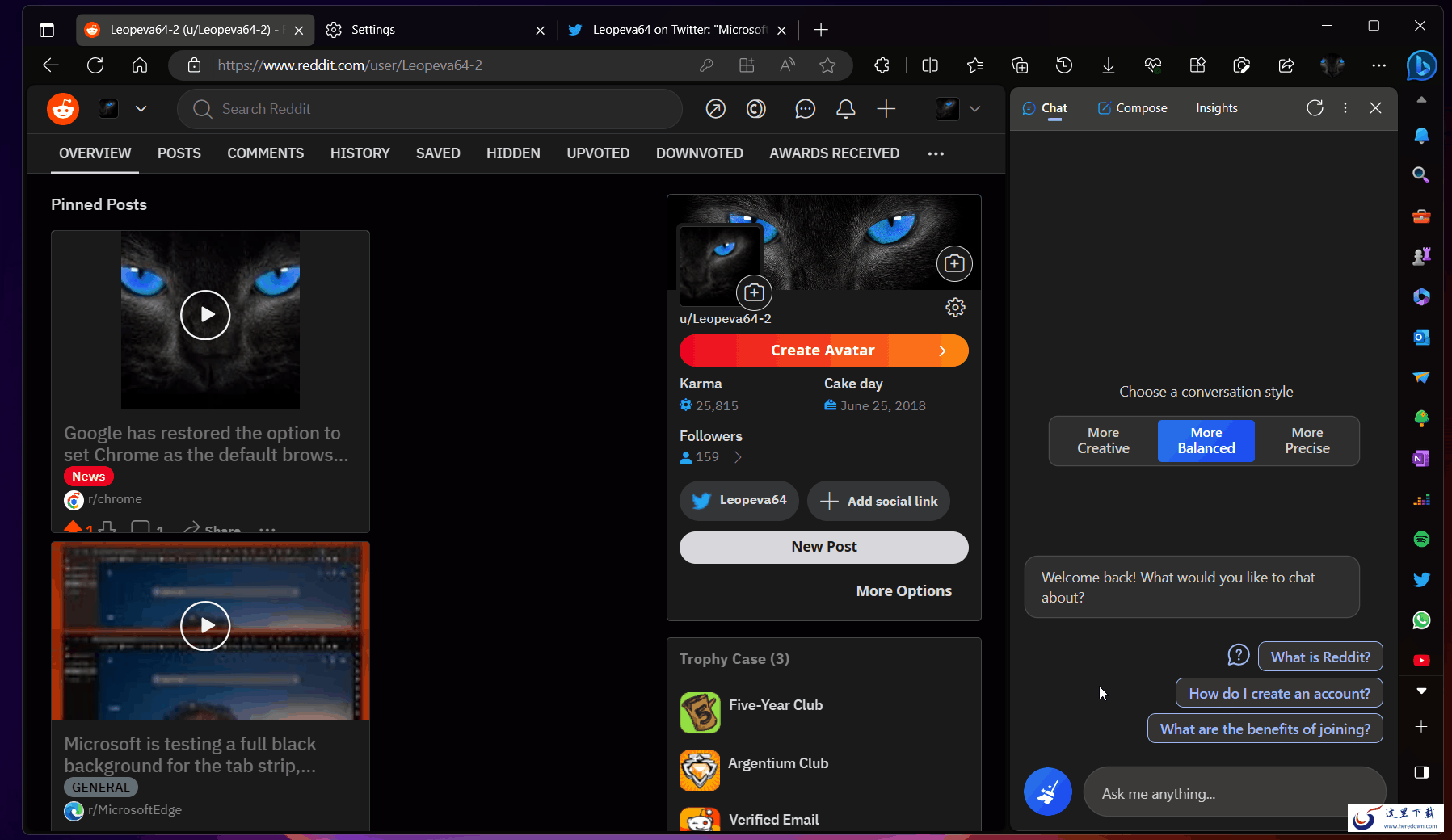The height and width of the screenshot is (840, 1452).
Task: Click the help question mark icon in chat
Action: [1239, 655]
